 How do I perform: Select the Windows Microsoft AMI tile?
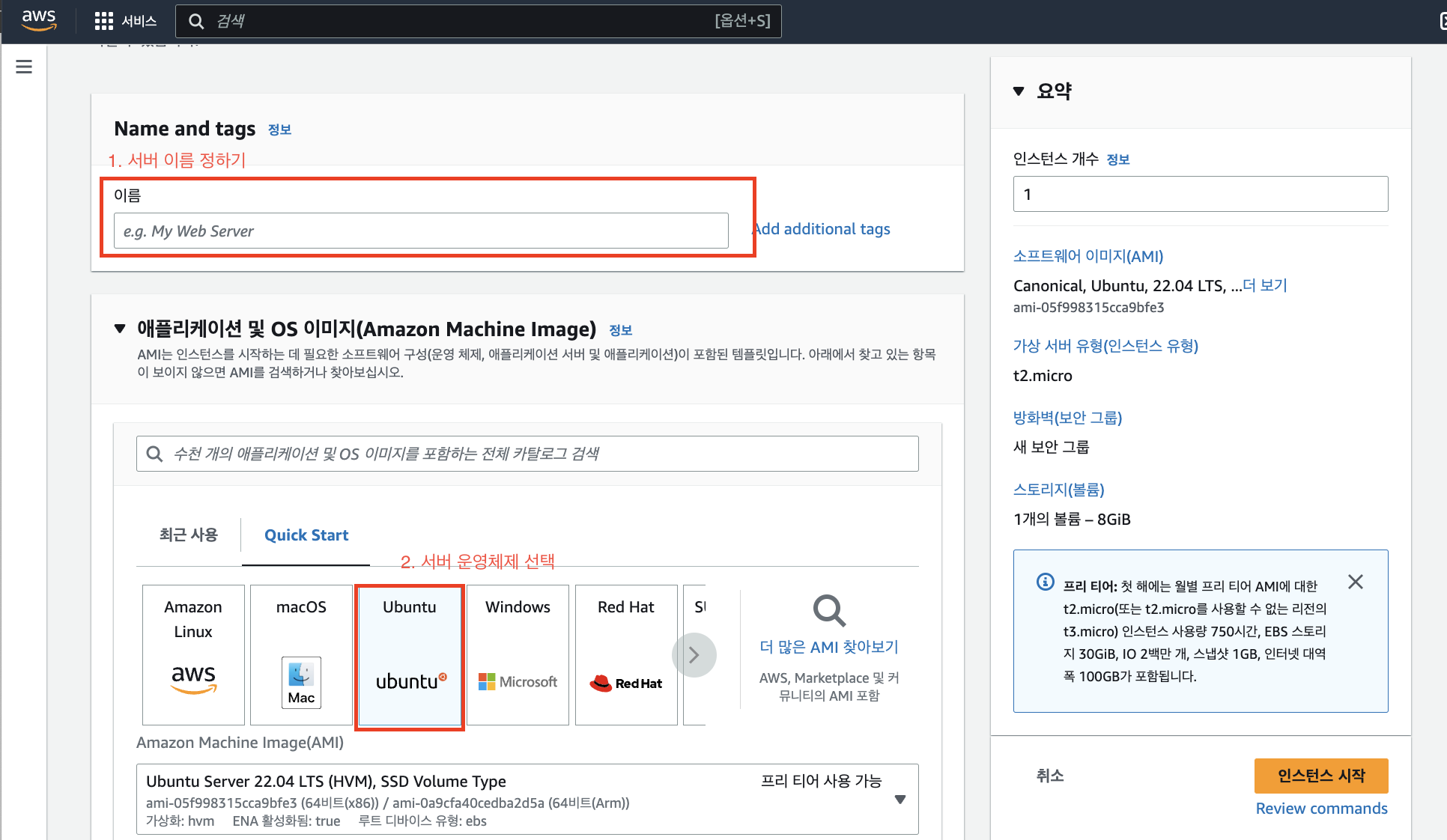tap(518, 654)
